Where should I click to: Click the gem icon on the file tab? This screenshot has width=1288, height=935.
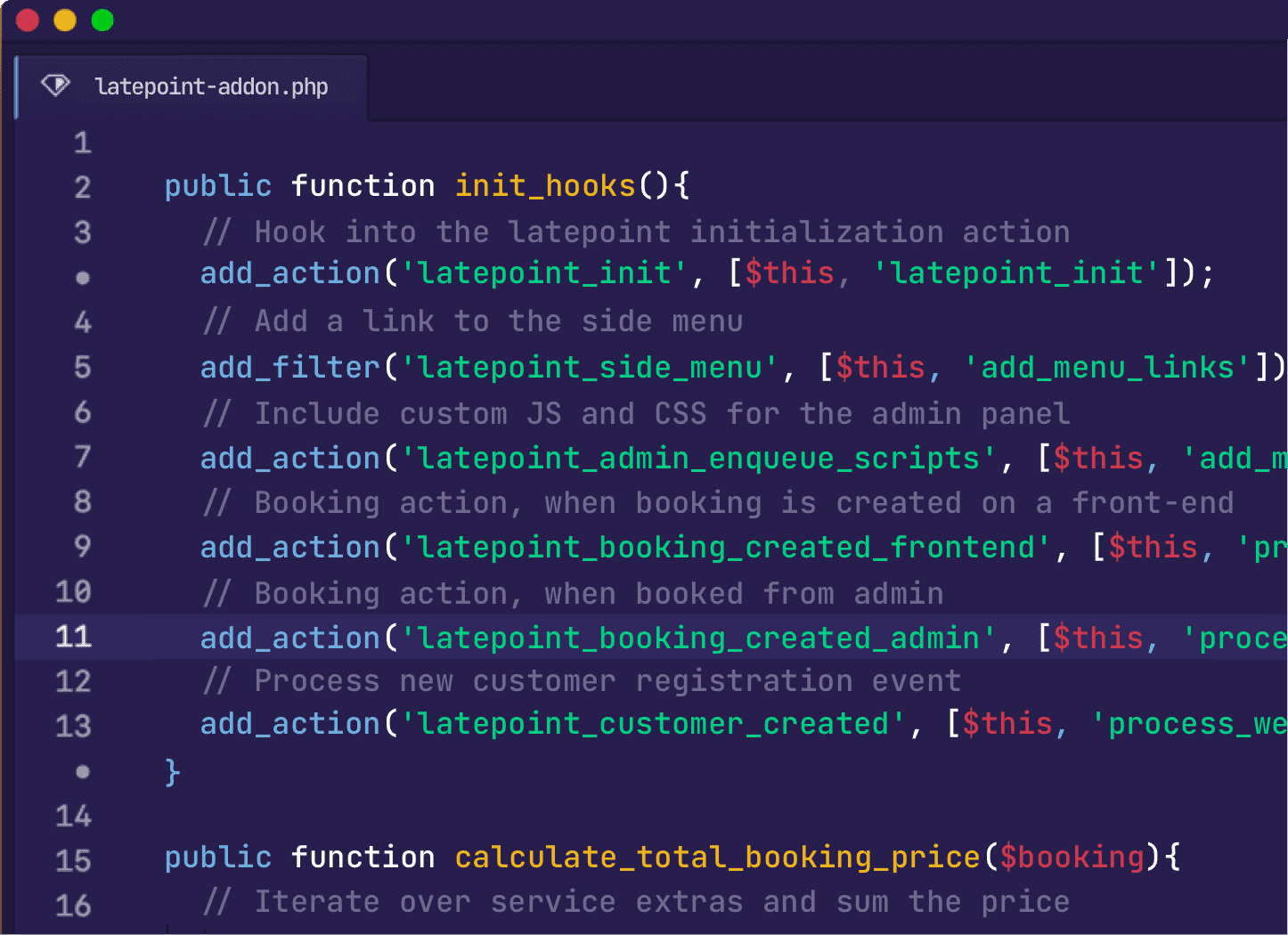(x=55, y=85)
